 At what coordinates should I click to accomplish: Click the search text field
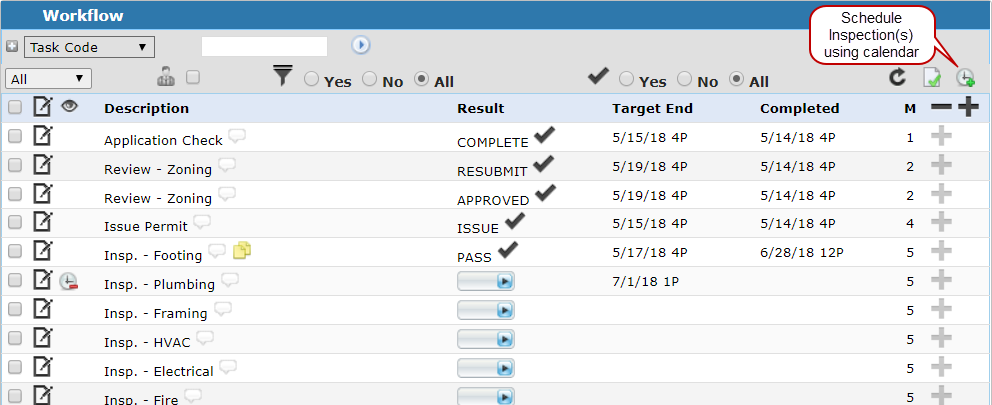click(264, 46)
